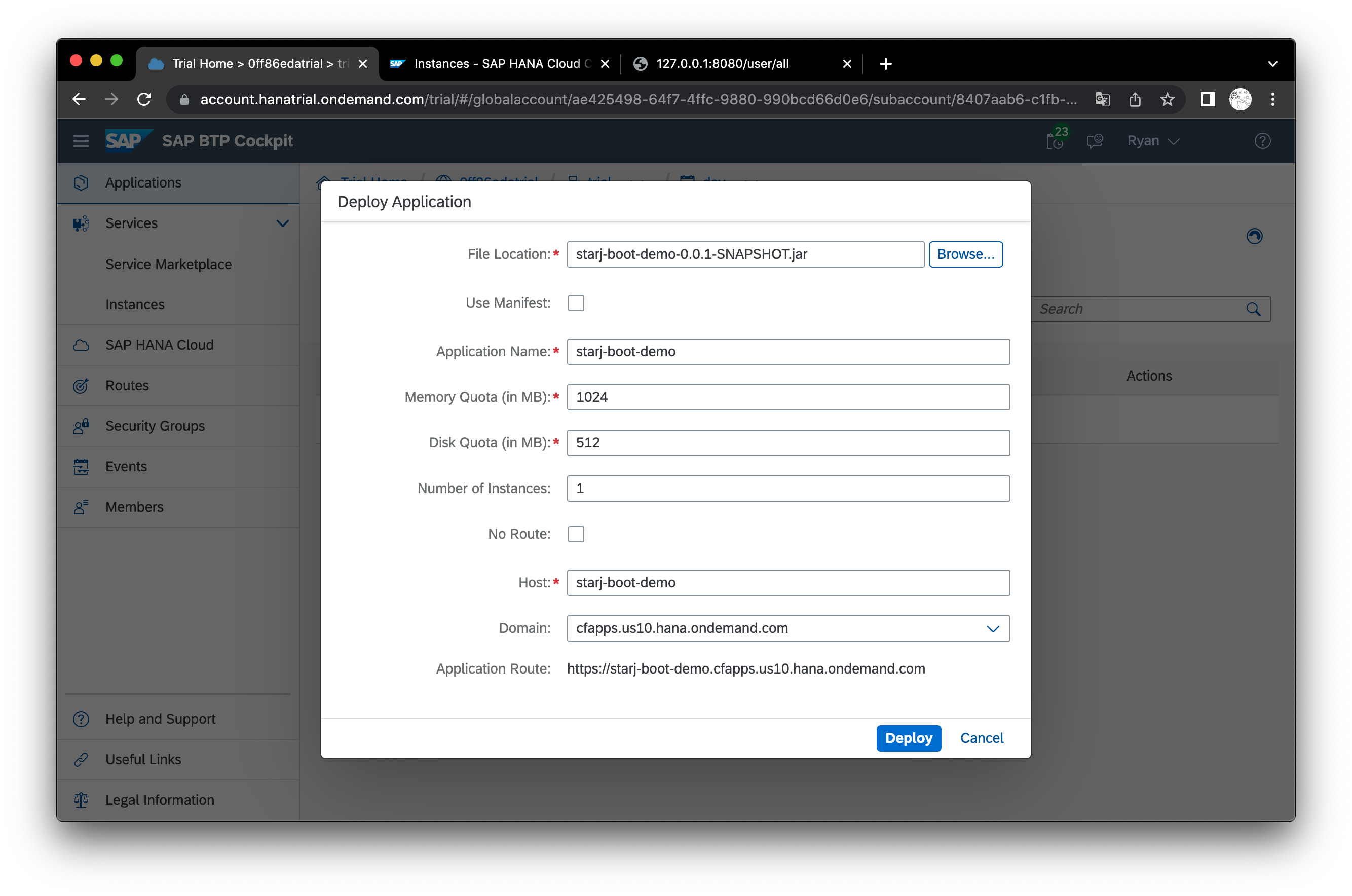Viewport: 1352px width, 896px height.
Task: Click Browse... to choose a file
Action: 965,254
